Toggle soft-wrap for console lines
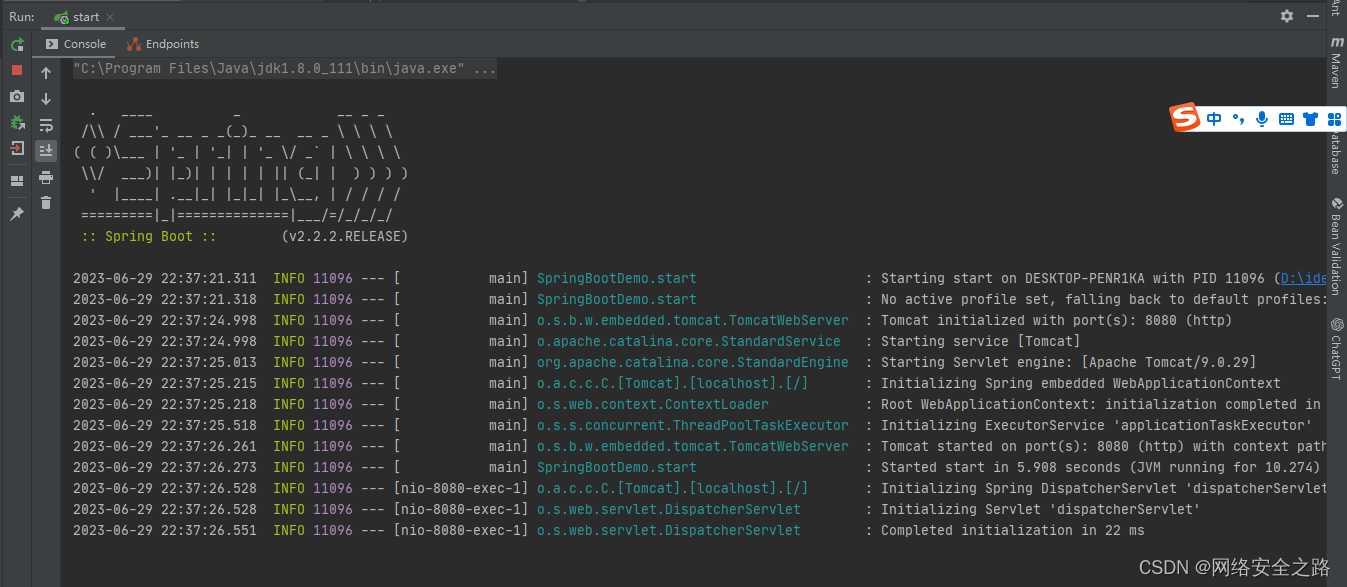1347x587 pixels. (46, 125)
